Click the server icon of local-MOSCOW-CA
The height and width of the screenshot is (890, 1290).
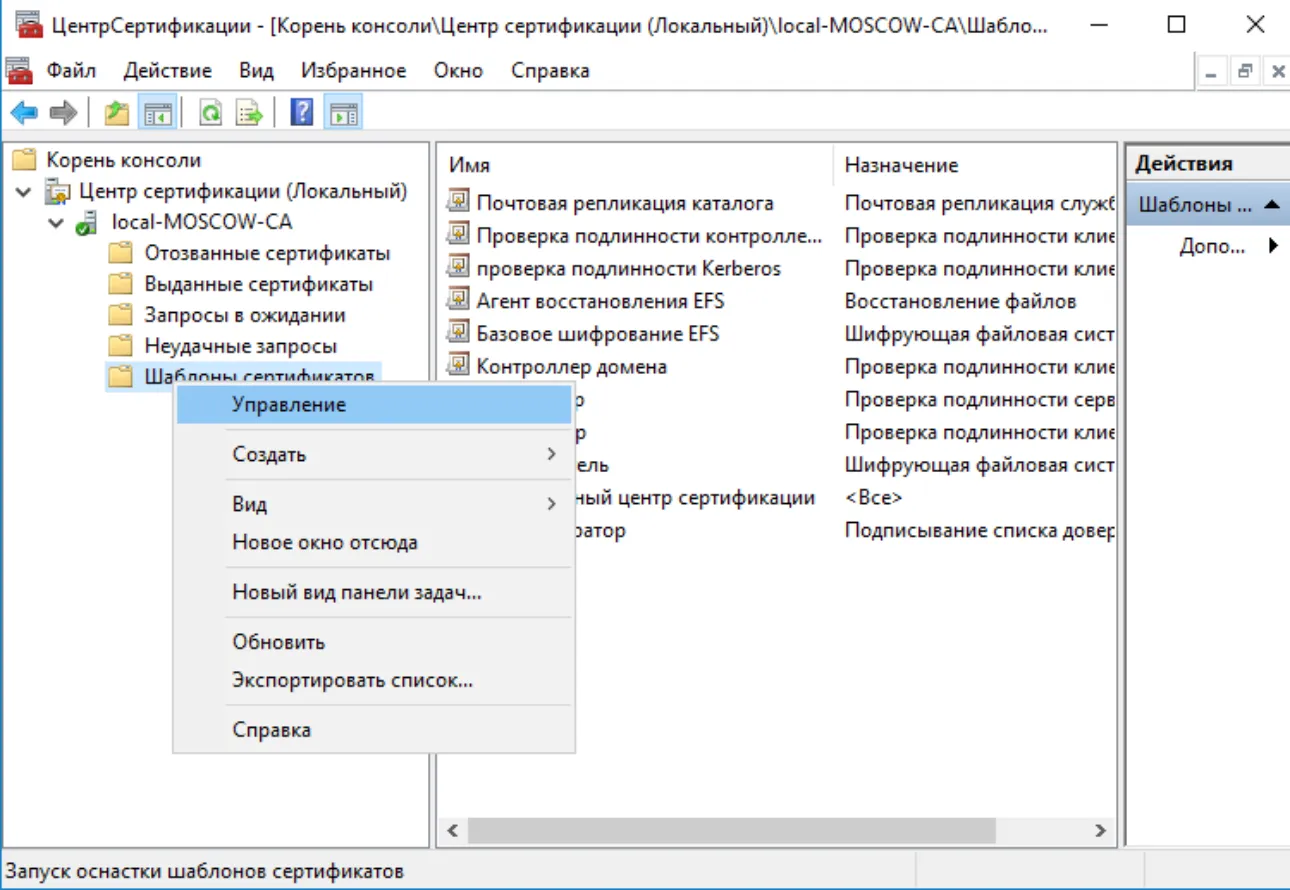click(88, 222)
